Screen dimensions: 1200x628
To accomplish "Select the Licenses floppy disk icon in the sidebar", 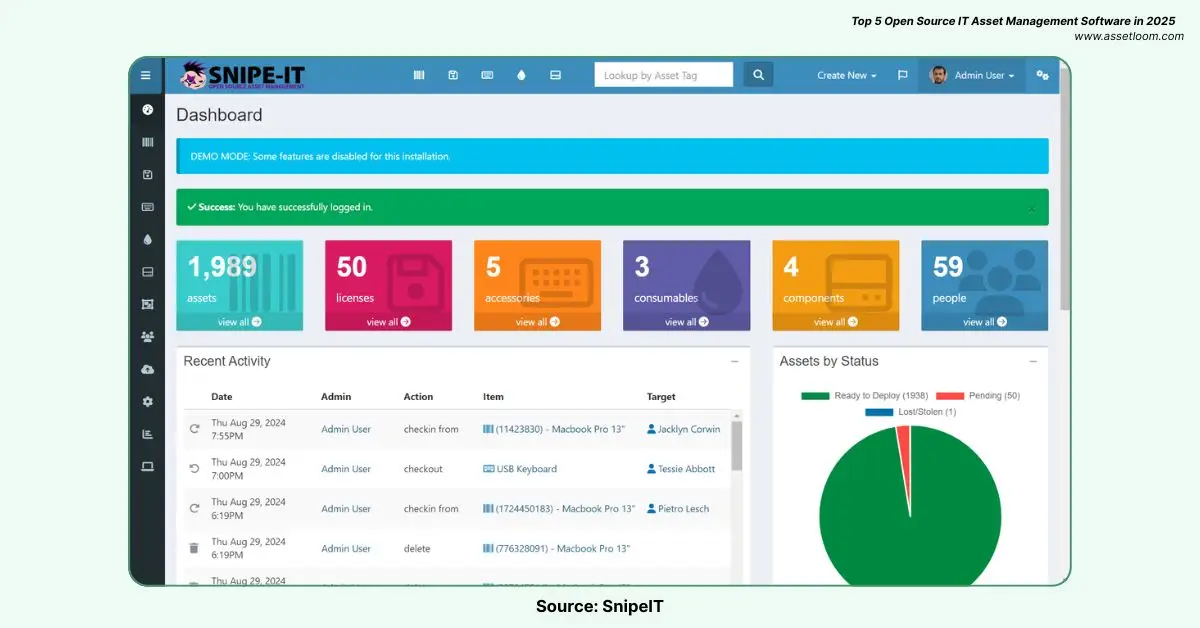I will point(147,175).
